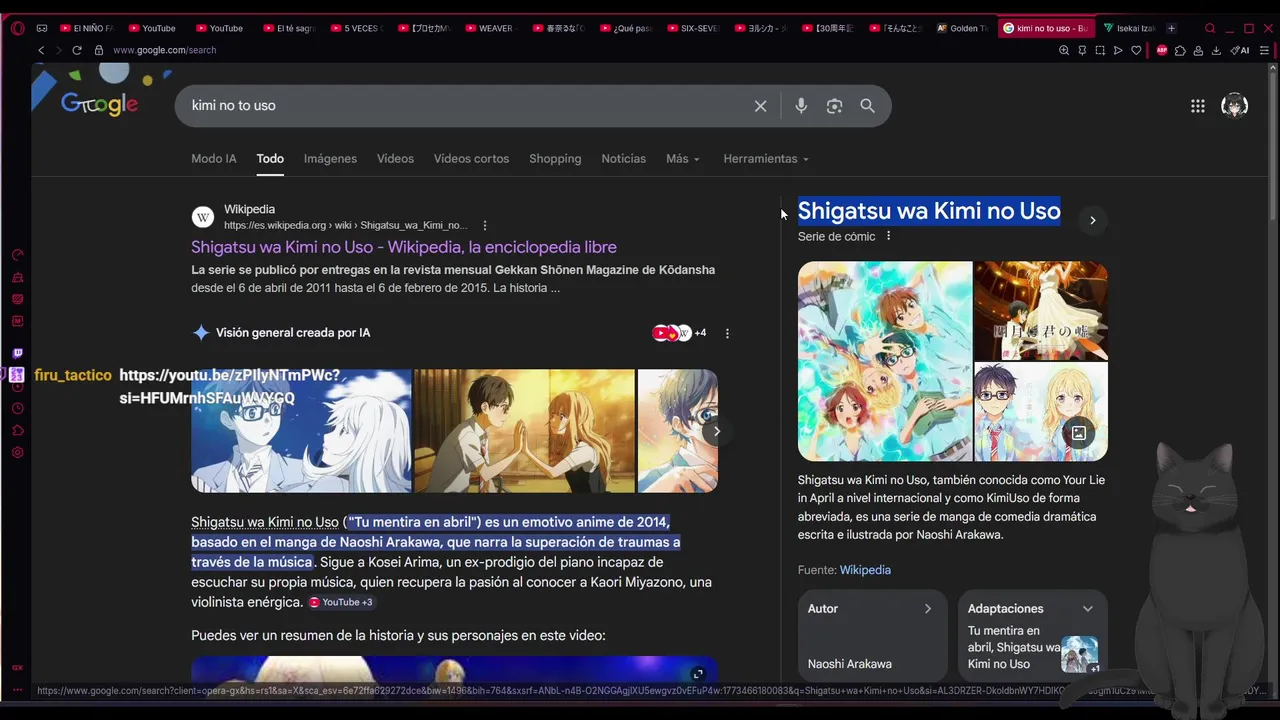
Task: Open the Videos cortos tab
Action: coord(471,159)
